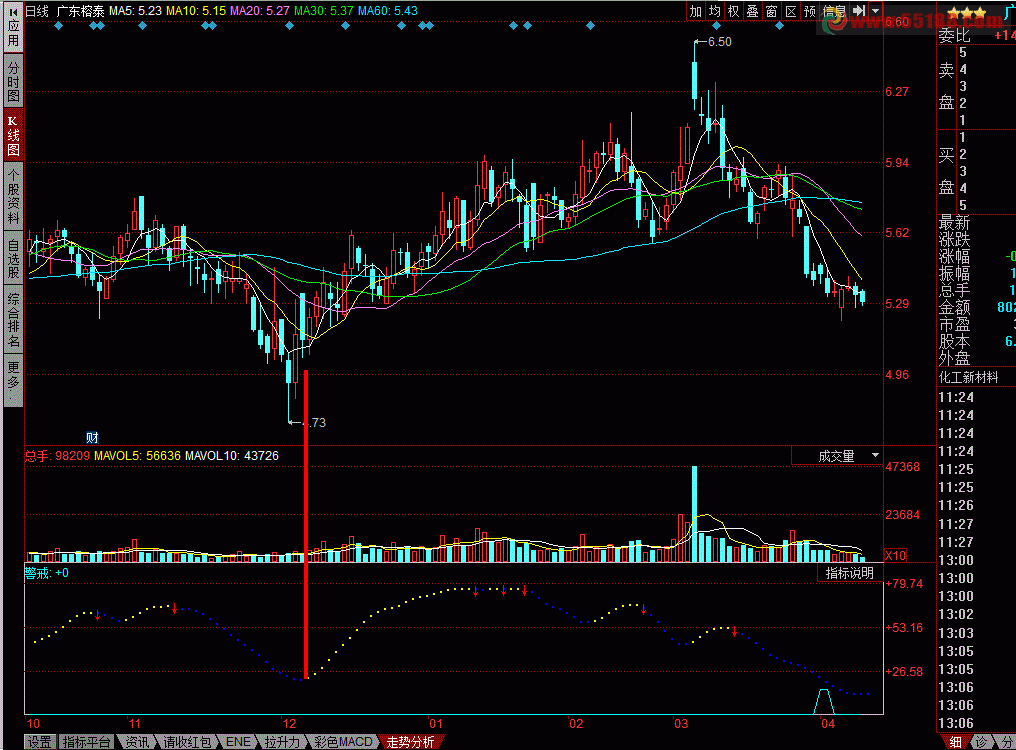
Task: Click the three-star rating icons
Action: [x=966, y=13]
